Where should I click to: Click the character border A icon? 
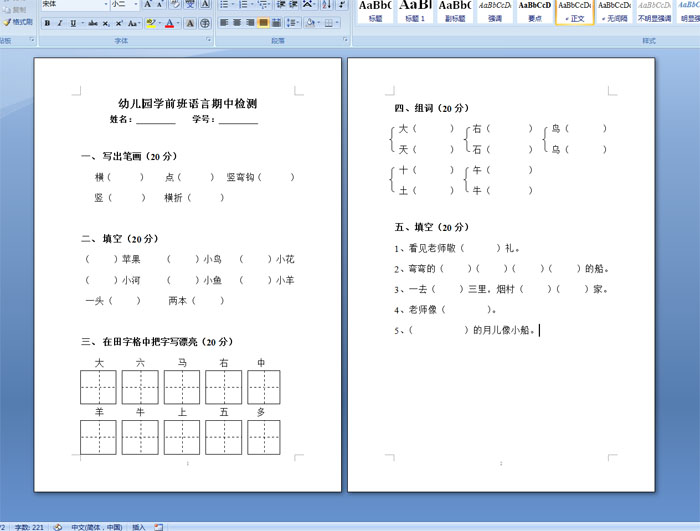[205, 4]
